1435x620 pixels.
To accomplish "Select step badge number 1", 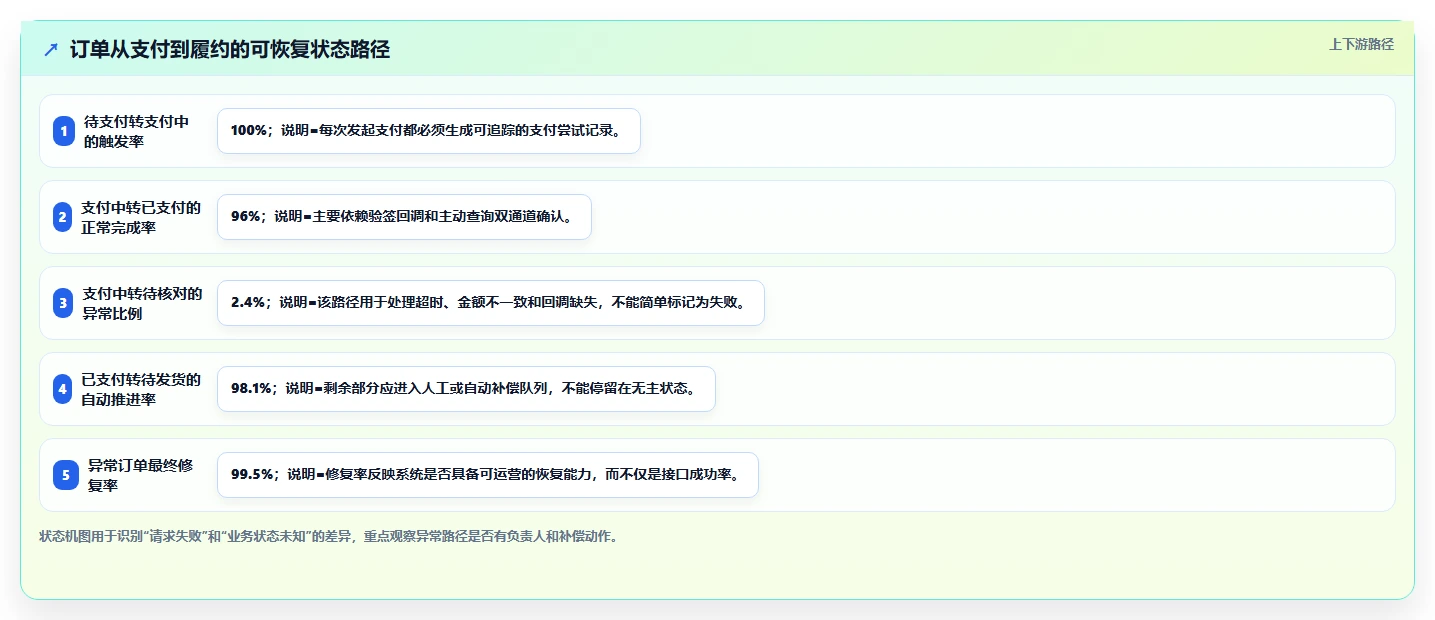I will [64, 131].
